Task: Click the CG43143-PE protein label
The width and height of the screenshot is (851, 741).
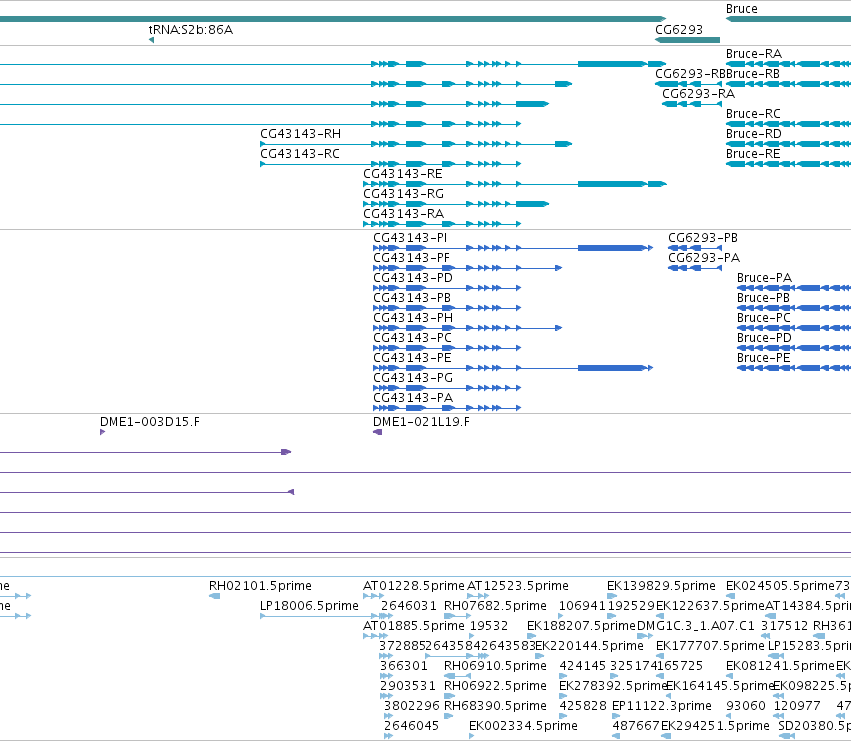Action: [x=412, y=359]
